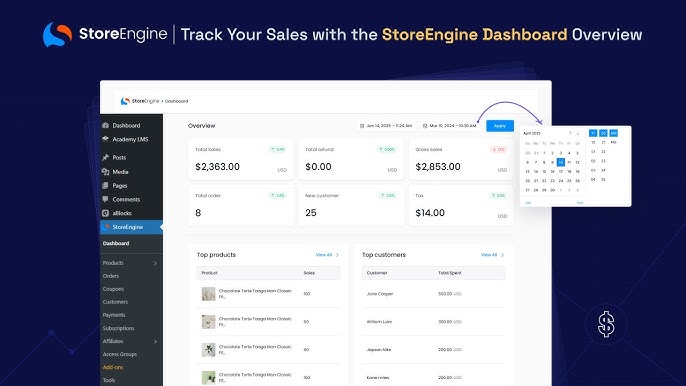
Task: Open Payments submenu item
Action: [114, 315]
